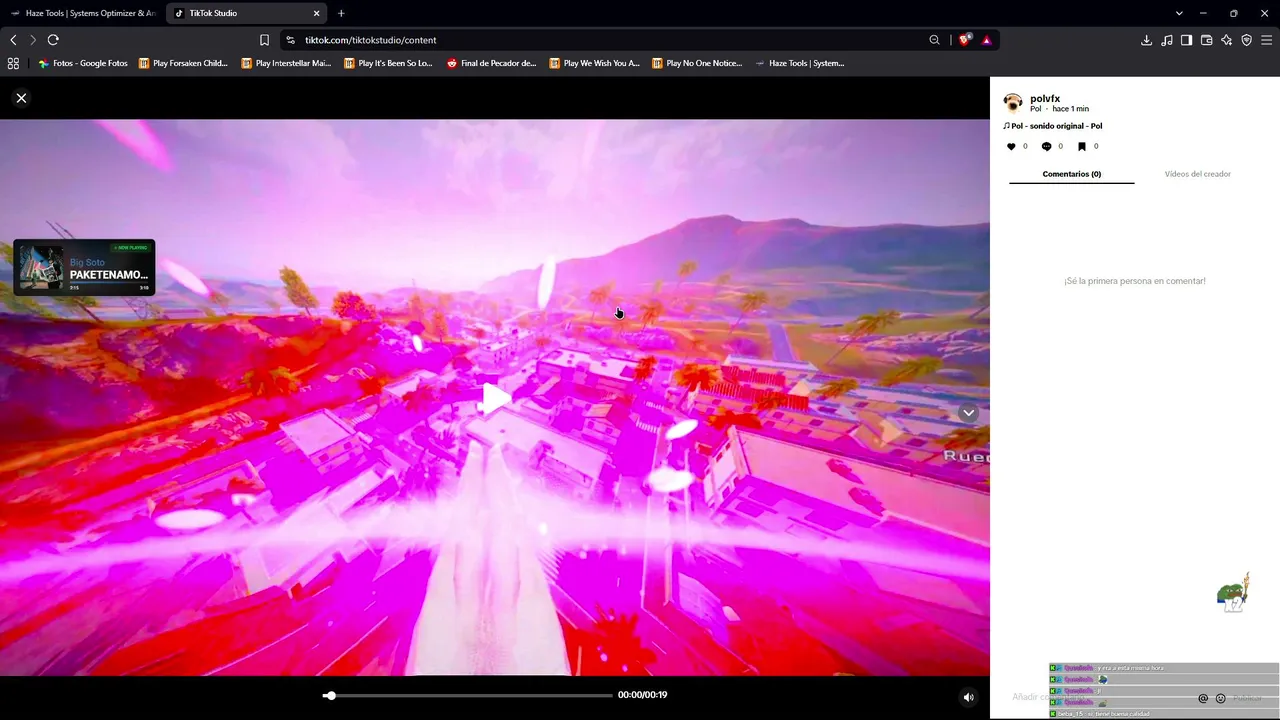Image resolution: width=1280 pixels, height=720 pixels.
Task: Close the video viewer with the X icon
Action: [21, 98]
